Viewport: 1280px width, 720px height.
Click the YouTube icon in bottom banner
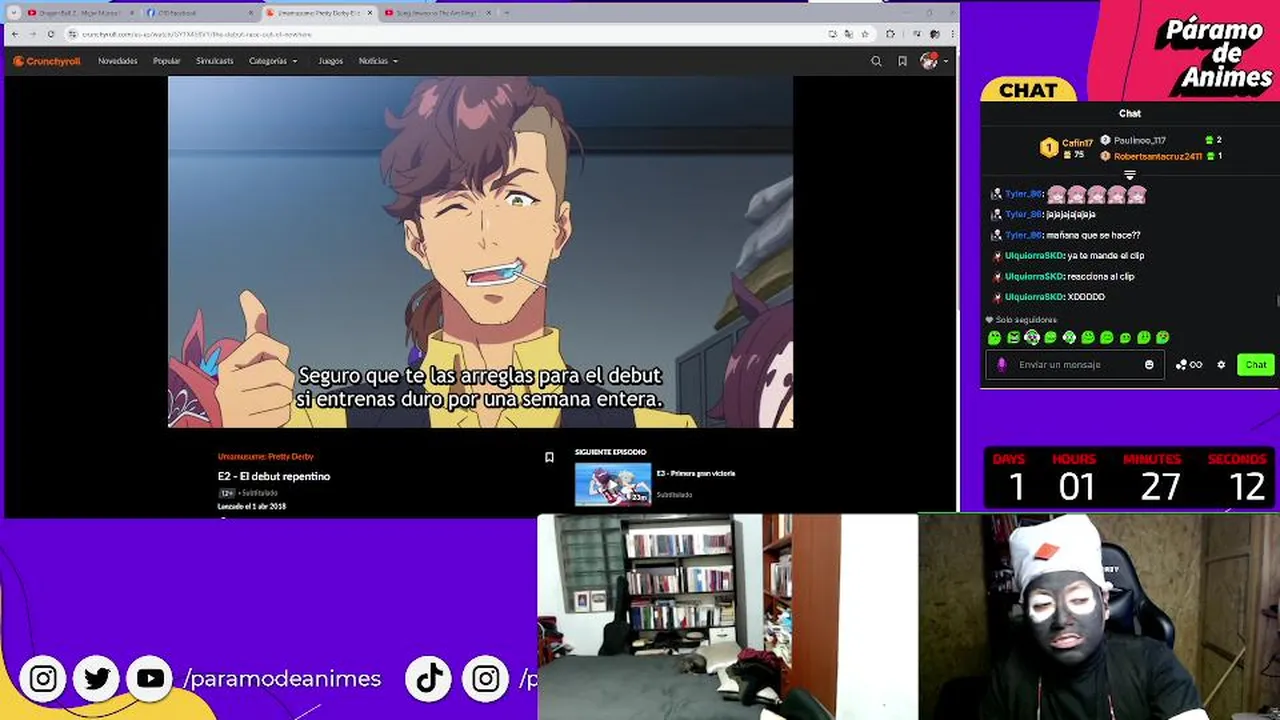151,679
